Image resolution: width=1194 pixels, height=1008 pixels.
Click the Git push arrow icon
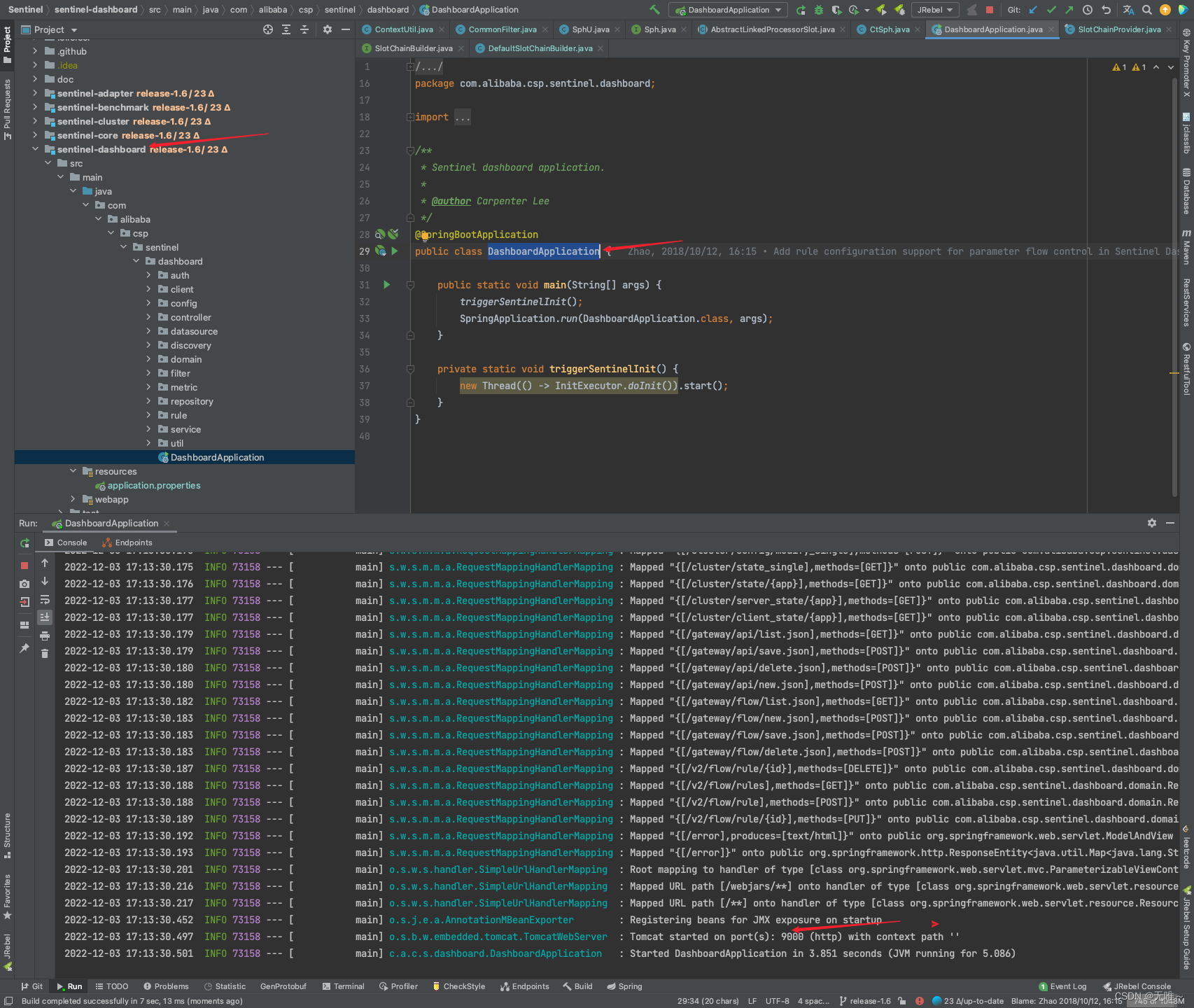(x=1069, y=10)
